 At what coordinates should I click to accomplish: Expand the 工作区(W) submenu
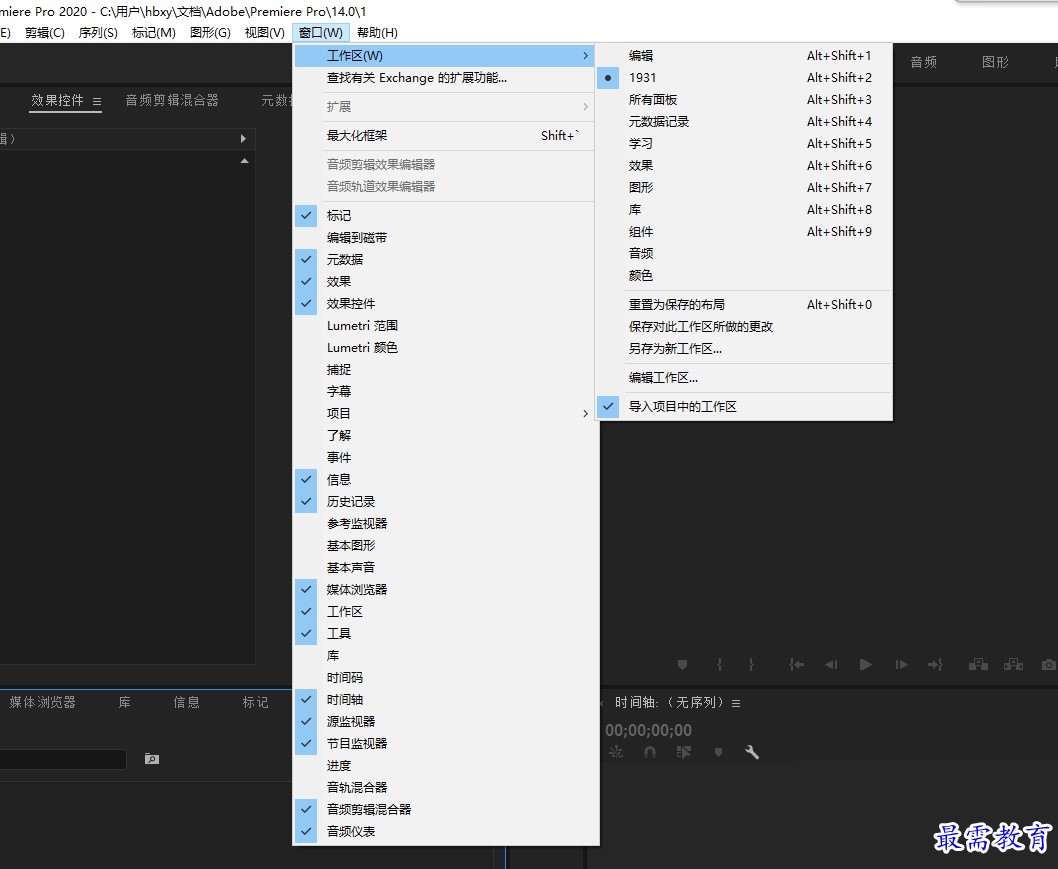(x=445, y=55)
